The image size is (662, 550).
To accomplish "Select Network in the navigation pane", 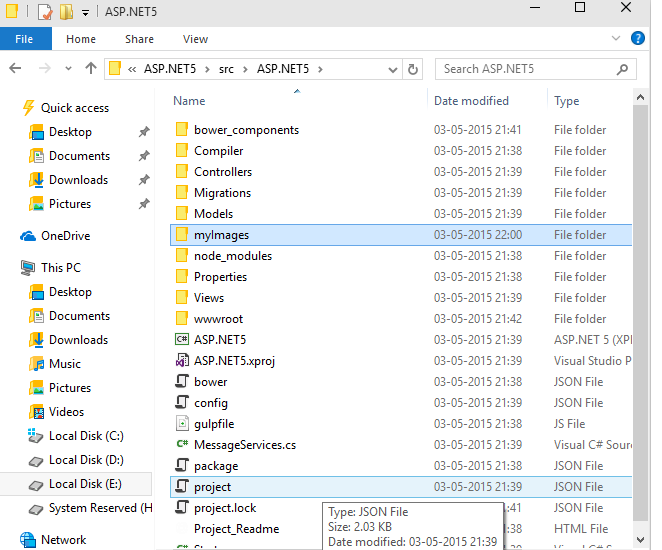I will pos(63,540).
